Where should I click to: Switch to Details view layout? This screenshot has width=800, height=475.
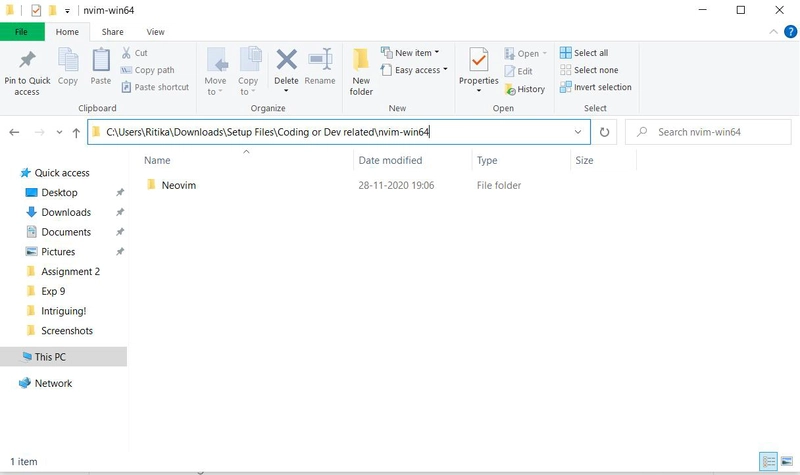tap(768, 462)
